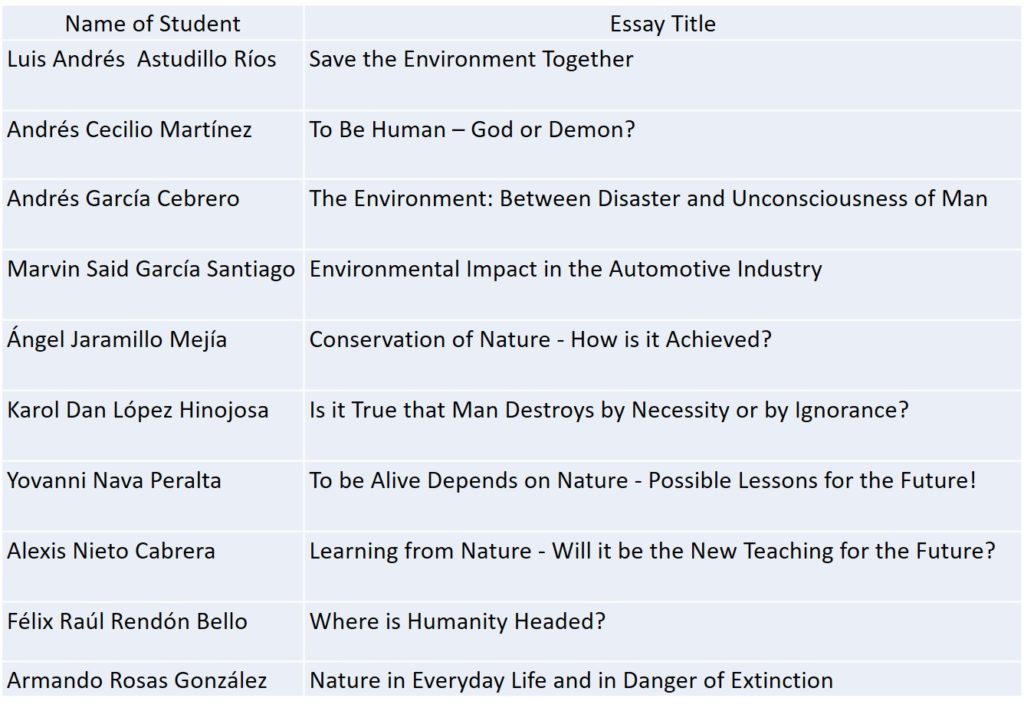
Task: Click the essay about Disaster and Unconsciousness of Man
Action: coord(648,198)
